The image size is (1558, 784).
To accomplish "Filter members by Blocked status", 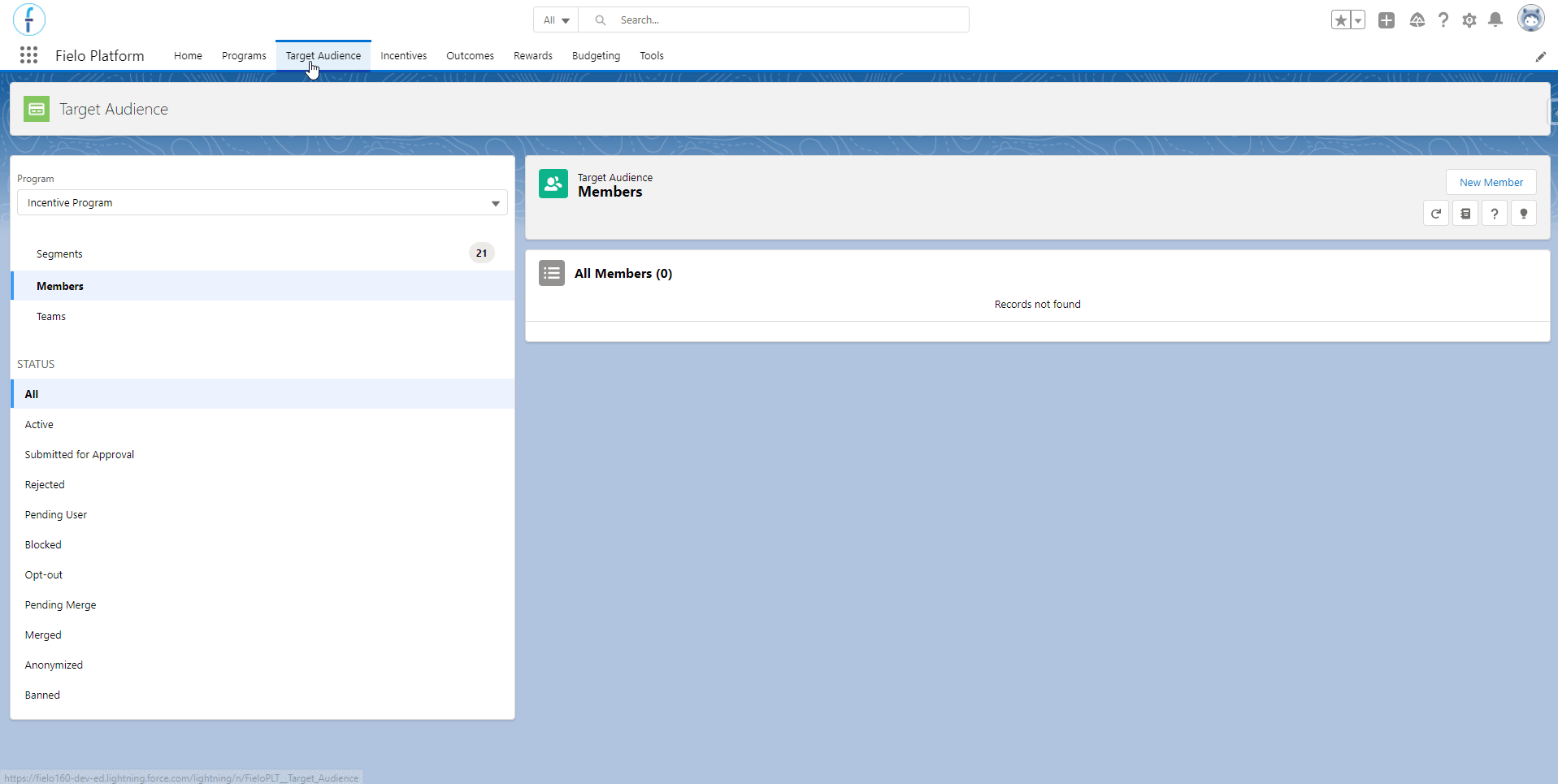I will click(x=263, y=544).
